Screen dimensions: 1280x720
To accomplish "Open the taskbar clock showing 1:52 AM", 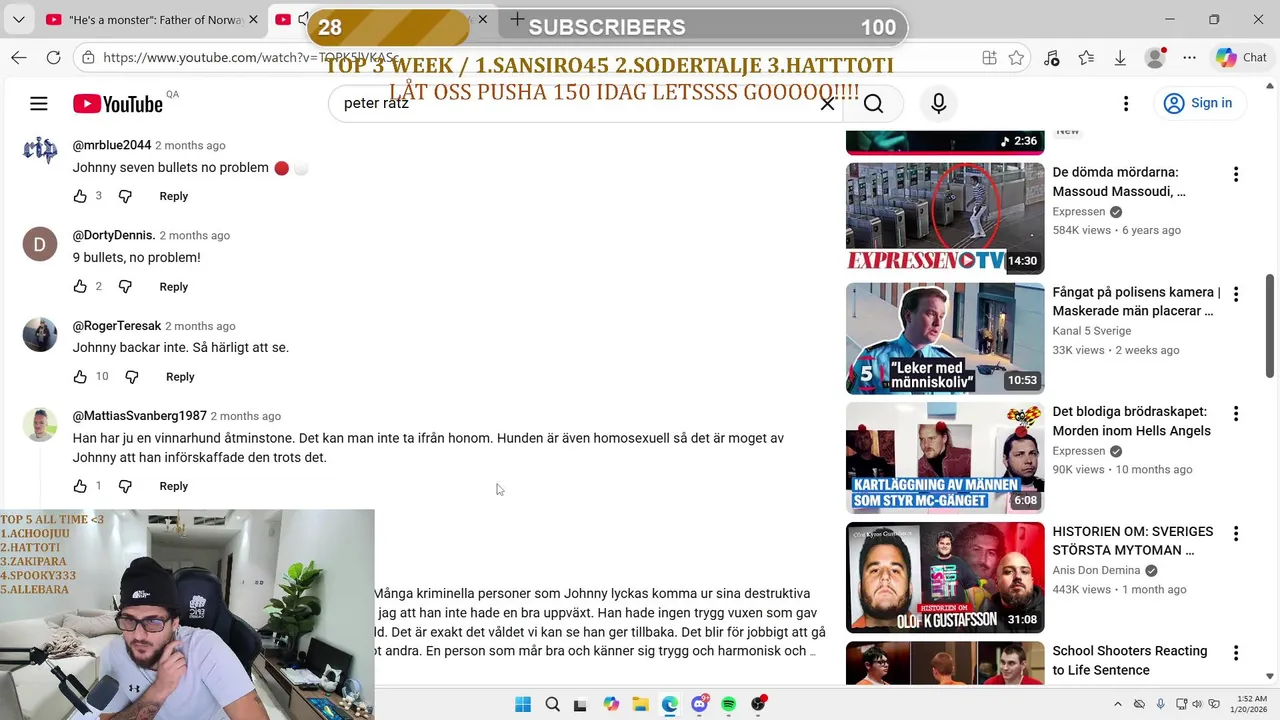I will coord(1252,704).
